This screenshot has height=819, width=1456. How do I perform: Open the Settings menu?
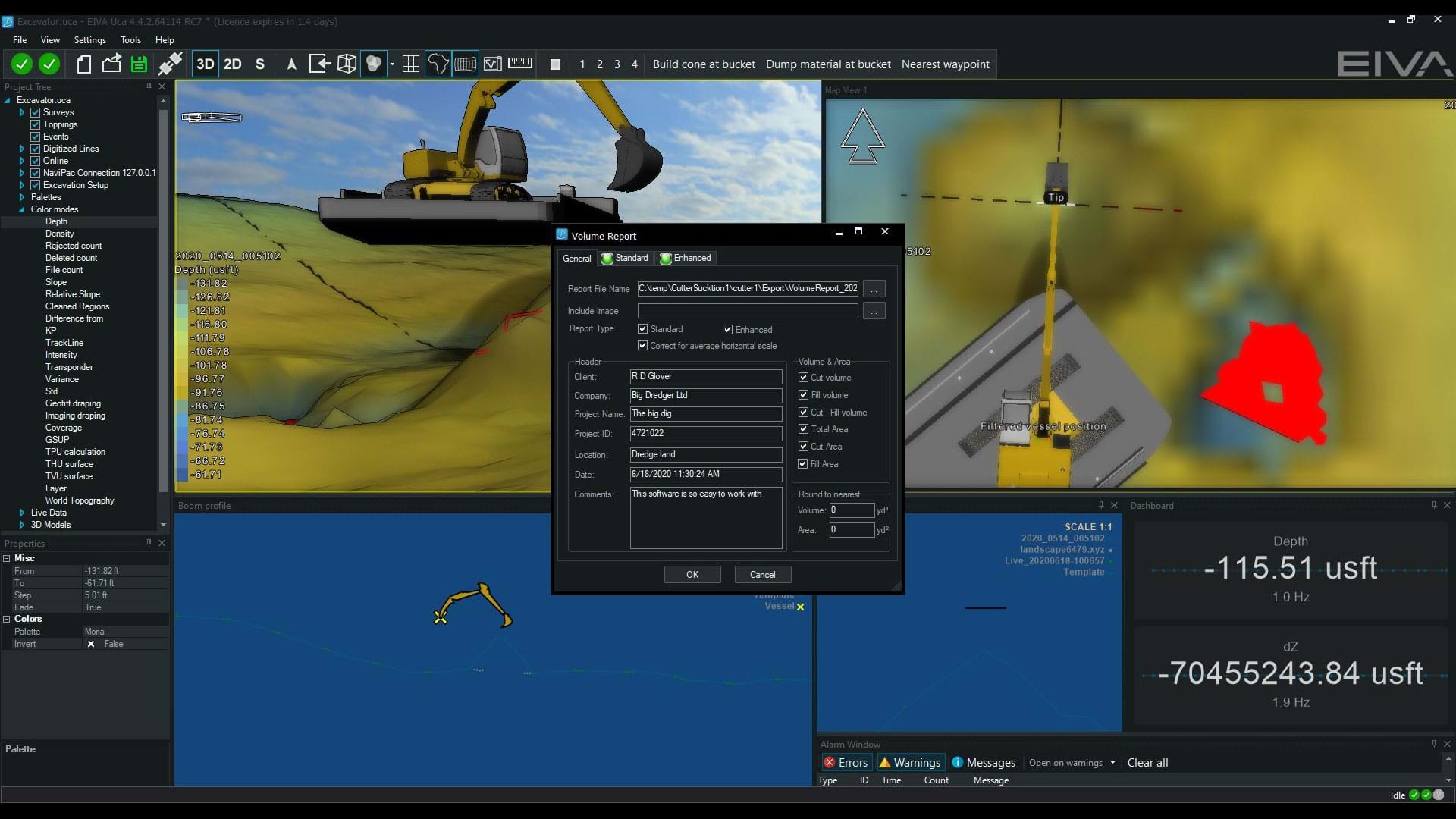(x=90, y=40)
